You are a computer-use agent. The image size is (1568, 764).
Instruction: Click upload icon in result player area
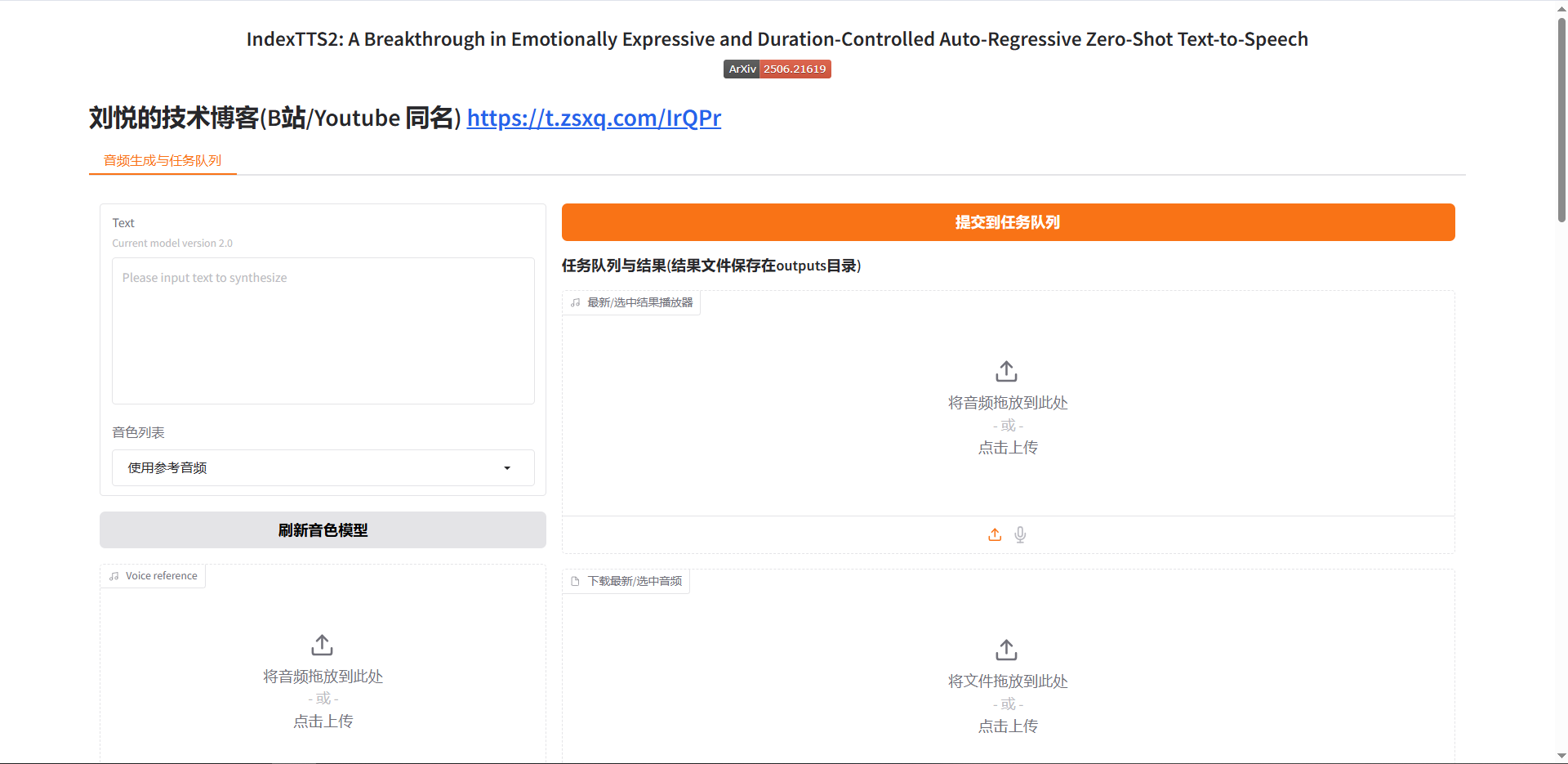coord(1006,372)
